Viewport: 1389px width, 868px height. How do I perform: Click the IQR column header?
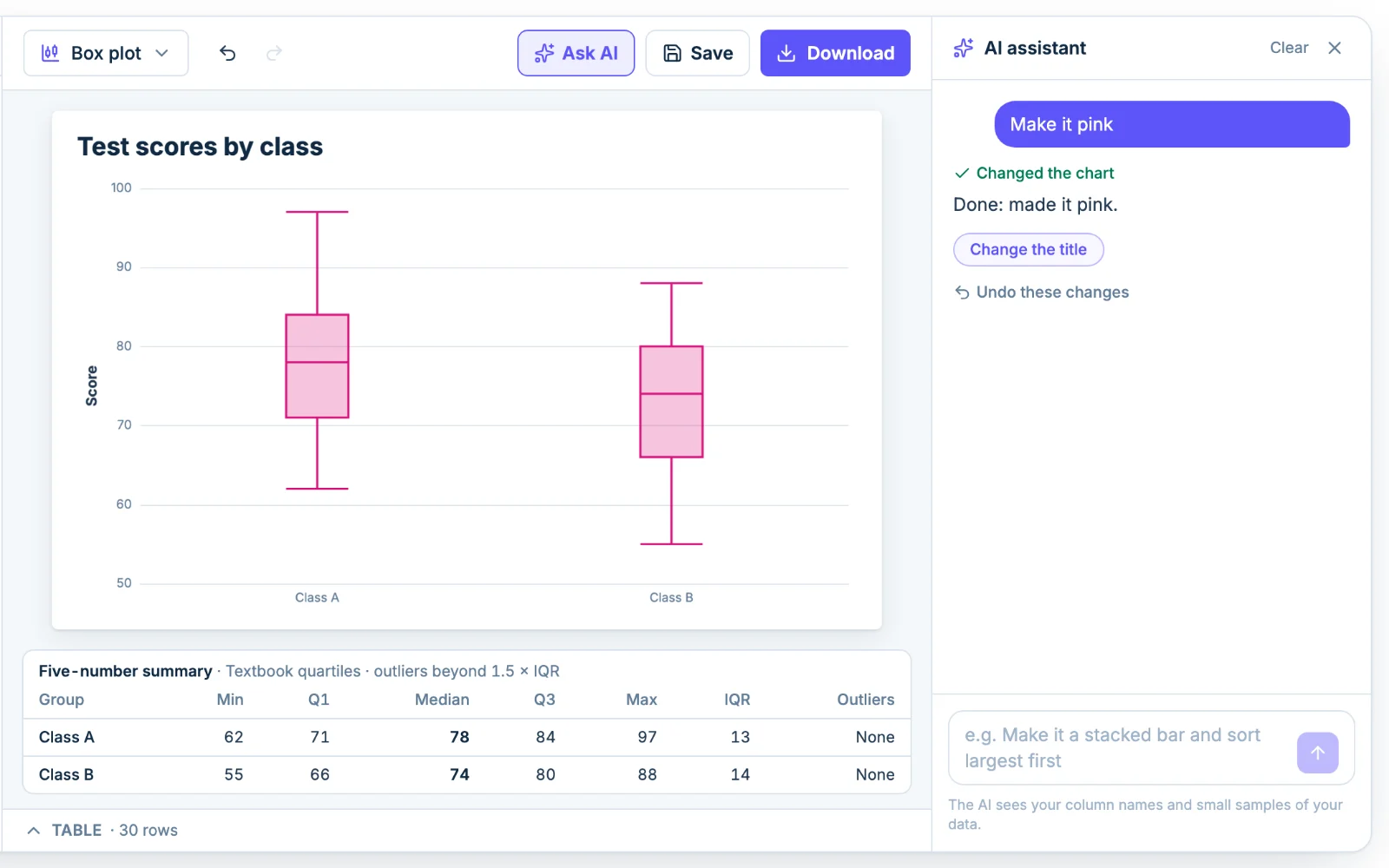(737, 700)
